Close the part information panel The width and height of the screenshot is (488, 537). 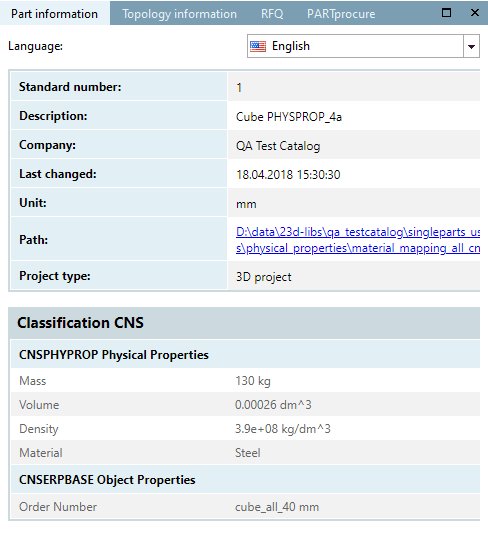tap(475, 13)
